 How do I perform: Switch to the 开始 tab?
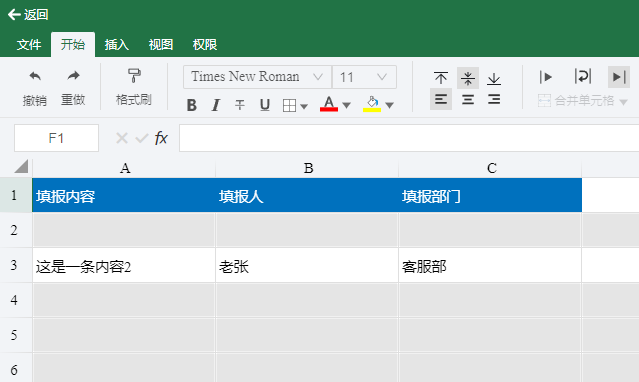pyautogui.click(x=73, y=44)
